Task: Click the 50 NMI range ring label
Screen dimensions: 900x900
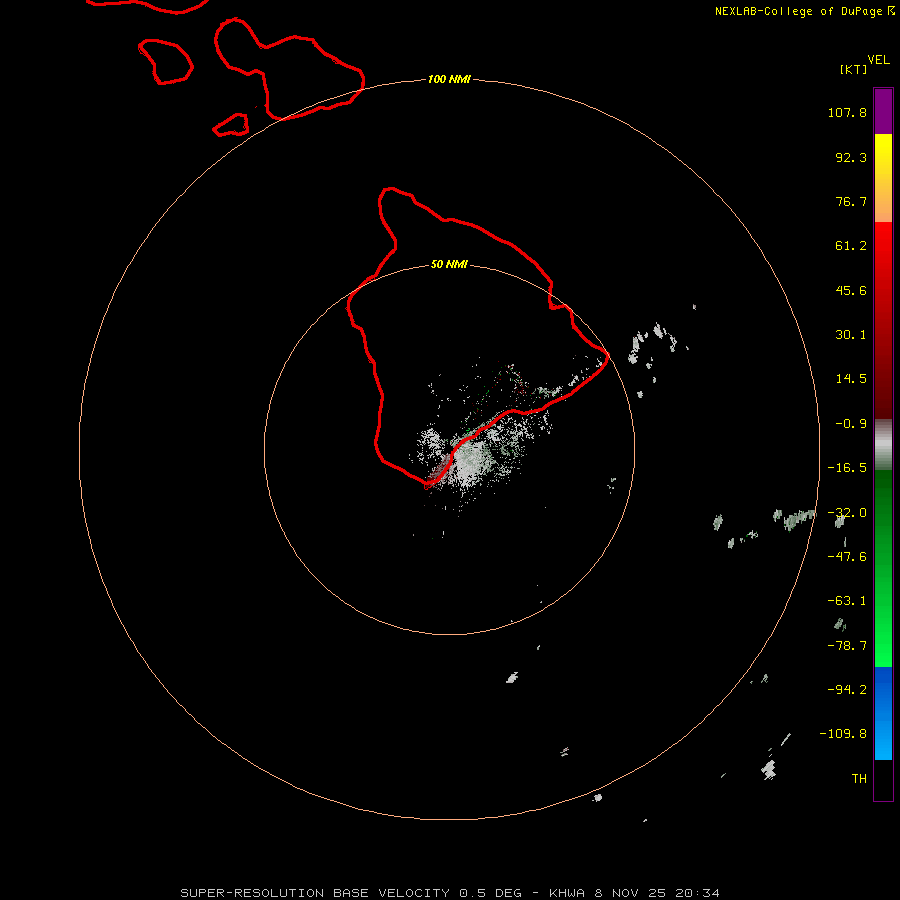Action: pos(449,264)
